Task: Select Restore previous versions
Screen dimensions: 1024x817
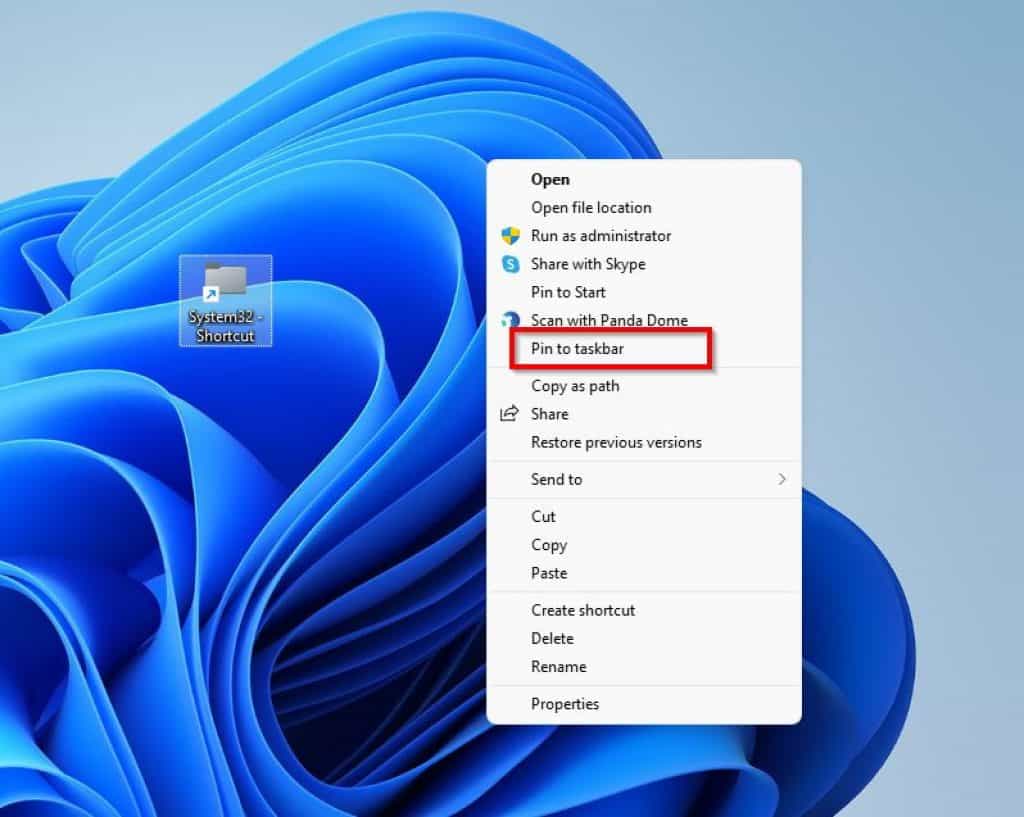Action: click(644, 442)
